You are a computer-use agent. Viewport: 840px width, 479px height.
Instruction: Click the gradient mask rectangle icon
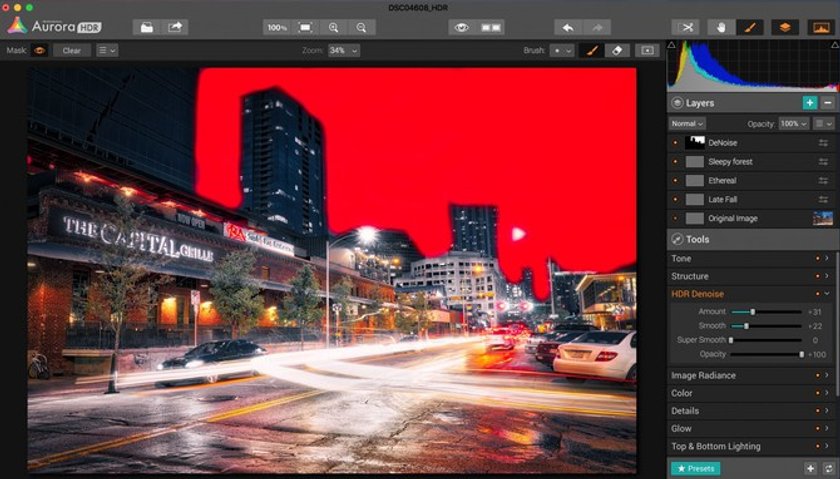[x=647, y=50]
